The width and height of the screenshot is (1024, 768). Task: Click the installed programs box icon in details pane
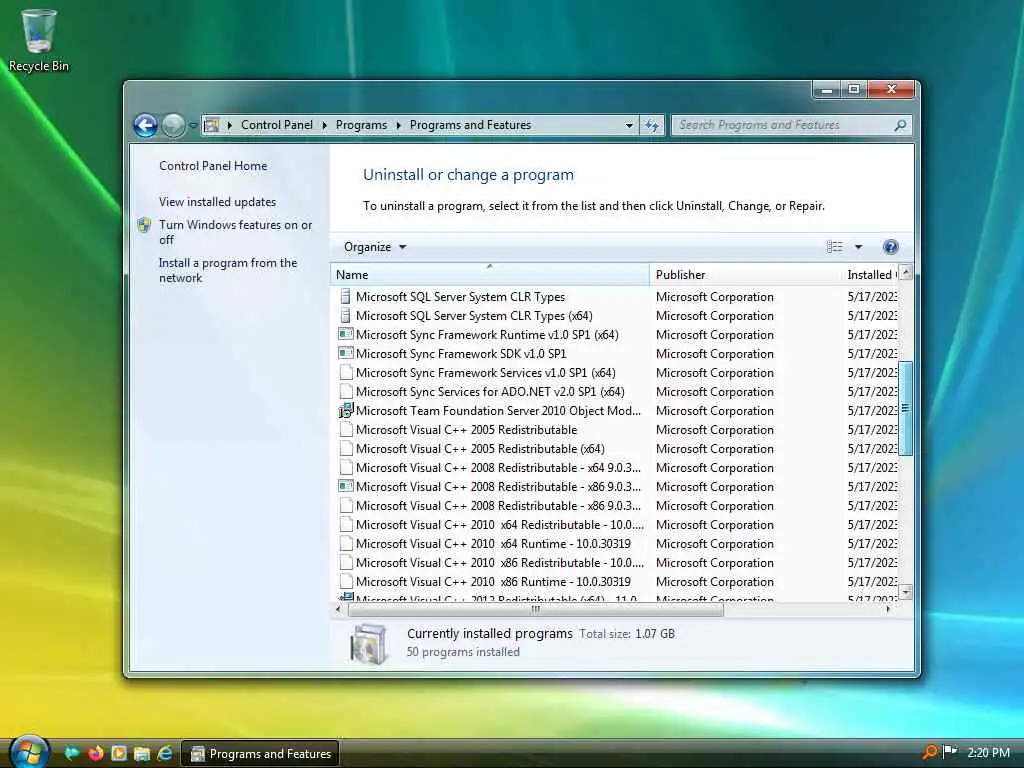click(369, 644)
